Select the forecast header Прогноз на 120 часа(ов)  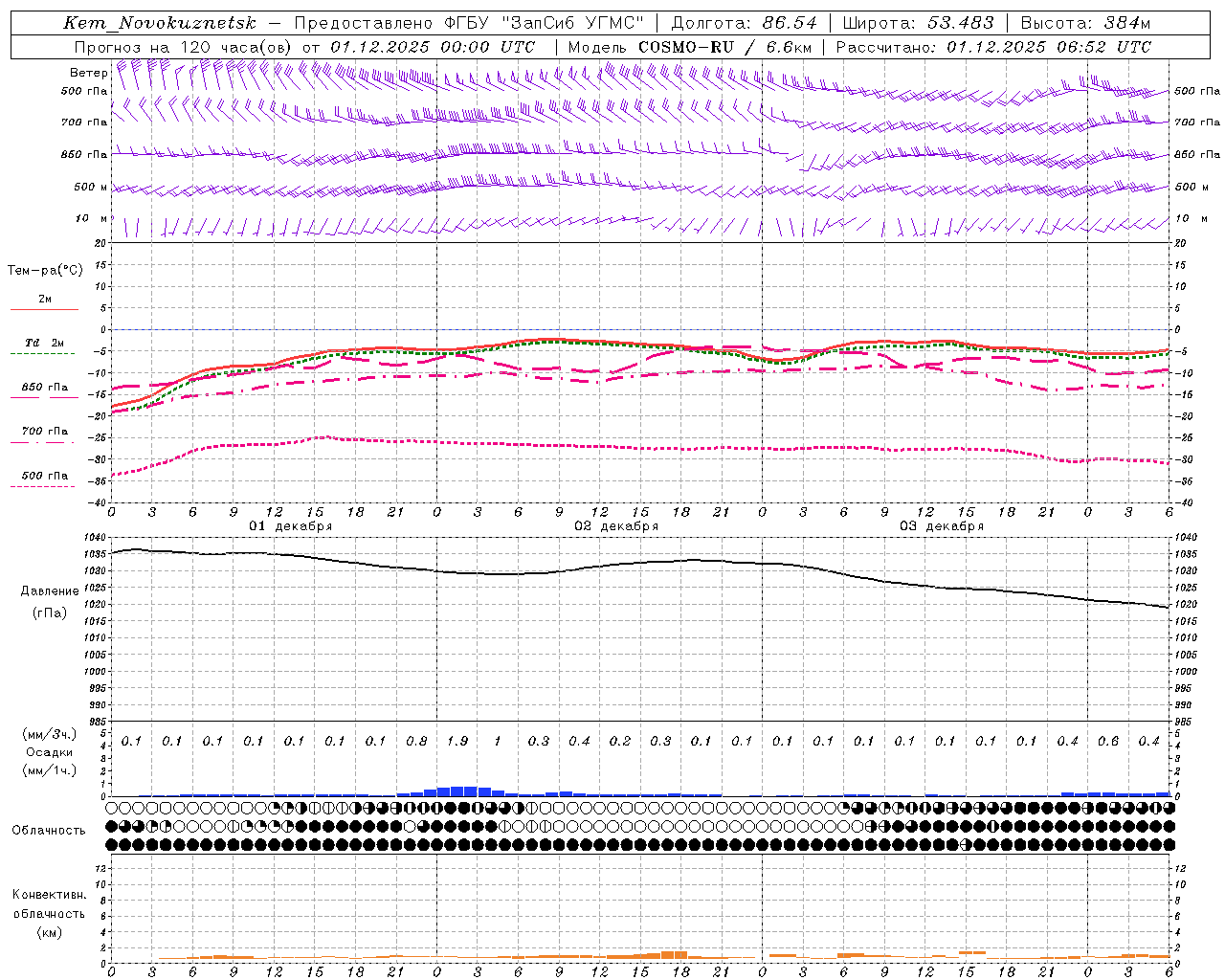tap(184, 47)
